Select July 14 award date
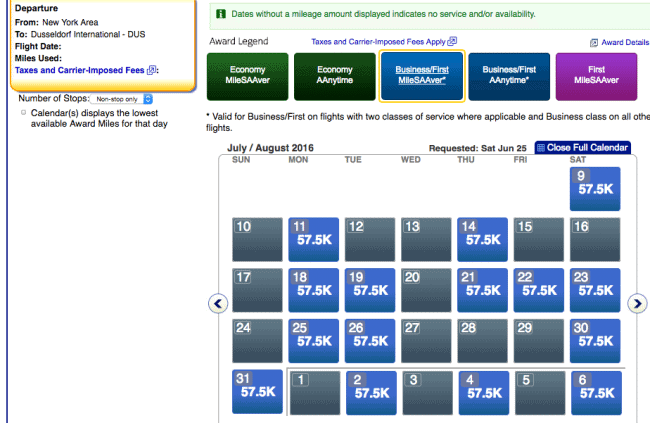The height and width of the screenshot is (423, 650). (483, 240)
